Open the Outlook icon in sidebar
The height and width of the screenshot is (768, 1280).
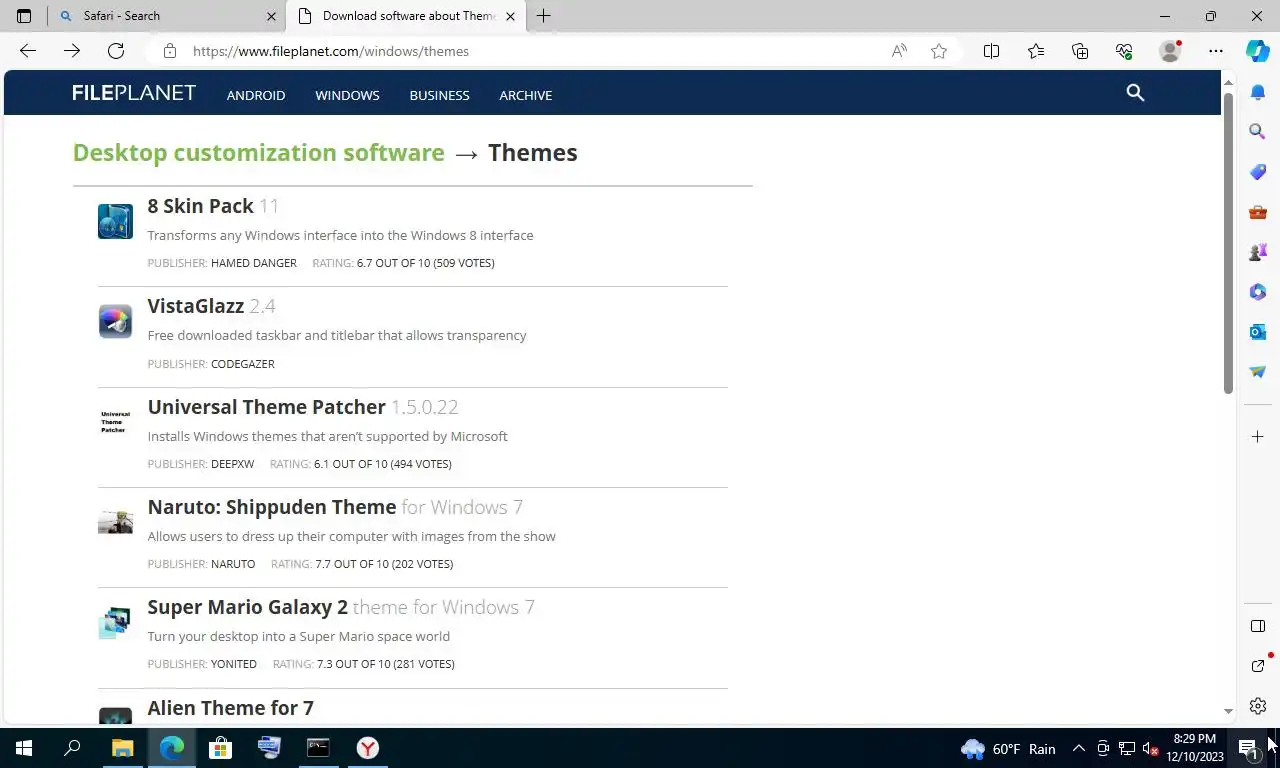click(x=1258, y=331)
